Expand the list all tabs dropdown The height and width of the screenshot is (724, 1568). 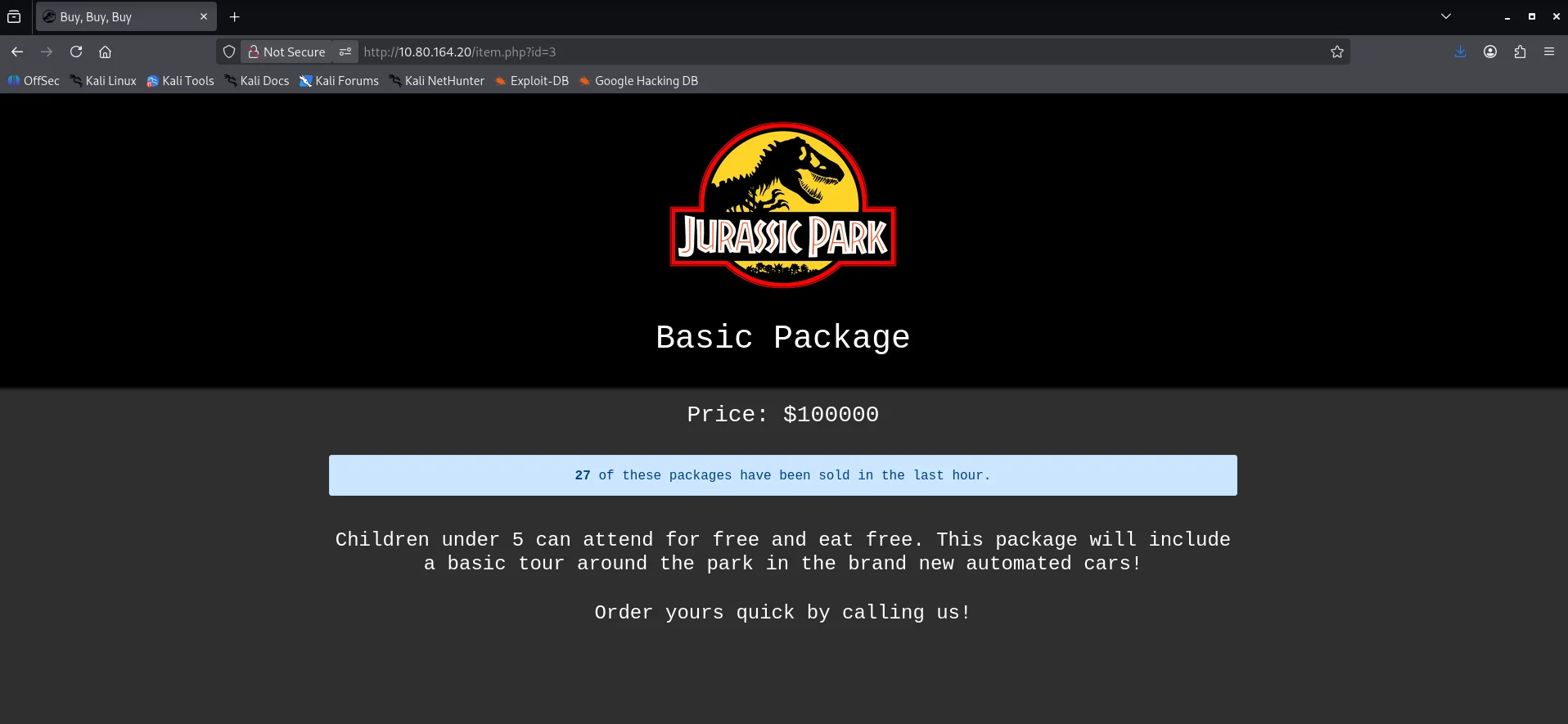[1446, 16]
